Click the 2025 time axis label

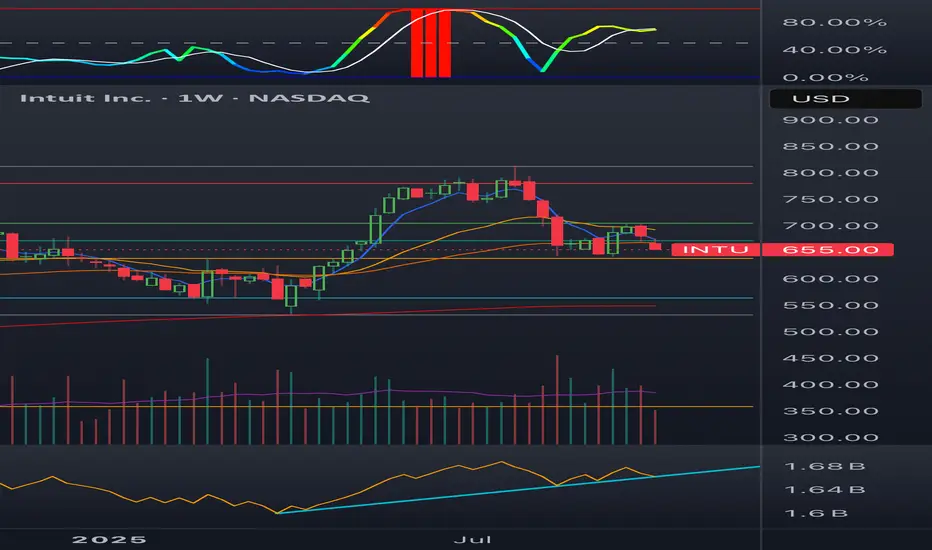[x=109, y=540]
